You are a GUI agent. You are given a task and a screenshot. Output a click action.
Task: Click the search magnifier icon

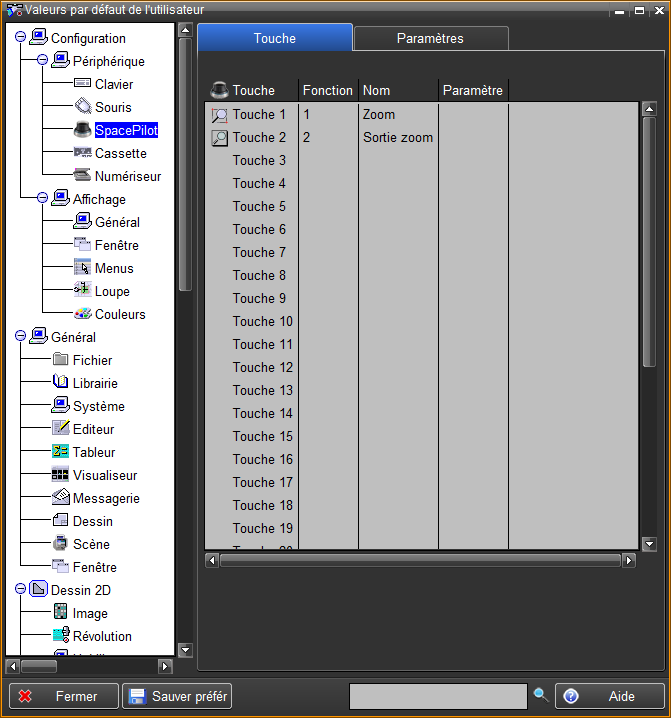pyautogui.click(x=540, y=695)
